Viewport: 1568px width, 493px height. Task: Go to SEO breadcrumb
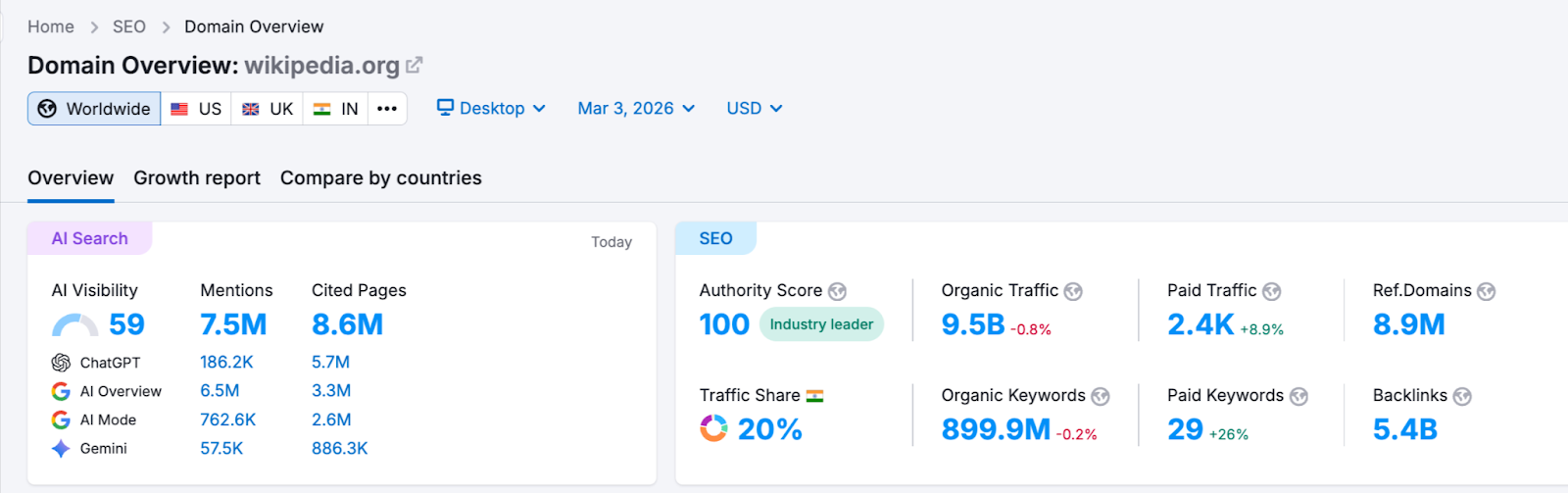(129, 26)
